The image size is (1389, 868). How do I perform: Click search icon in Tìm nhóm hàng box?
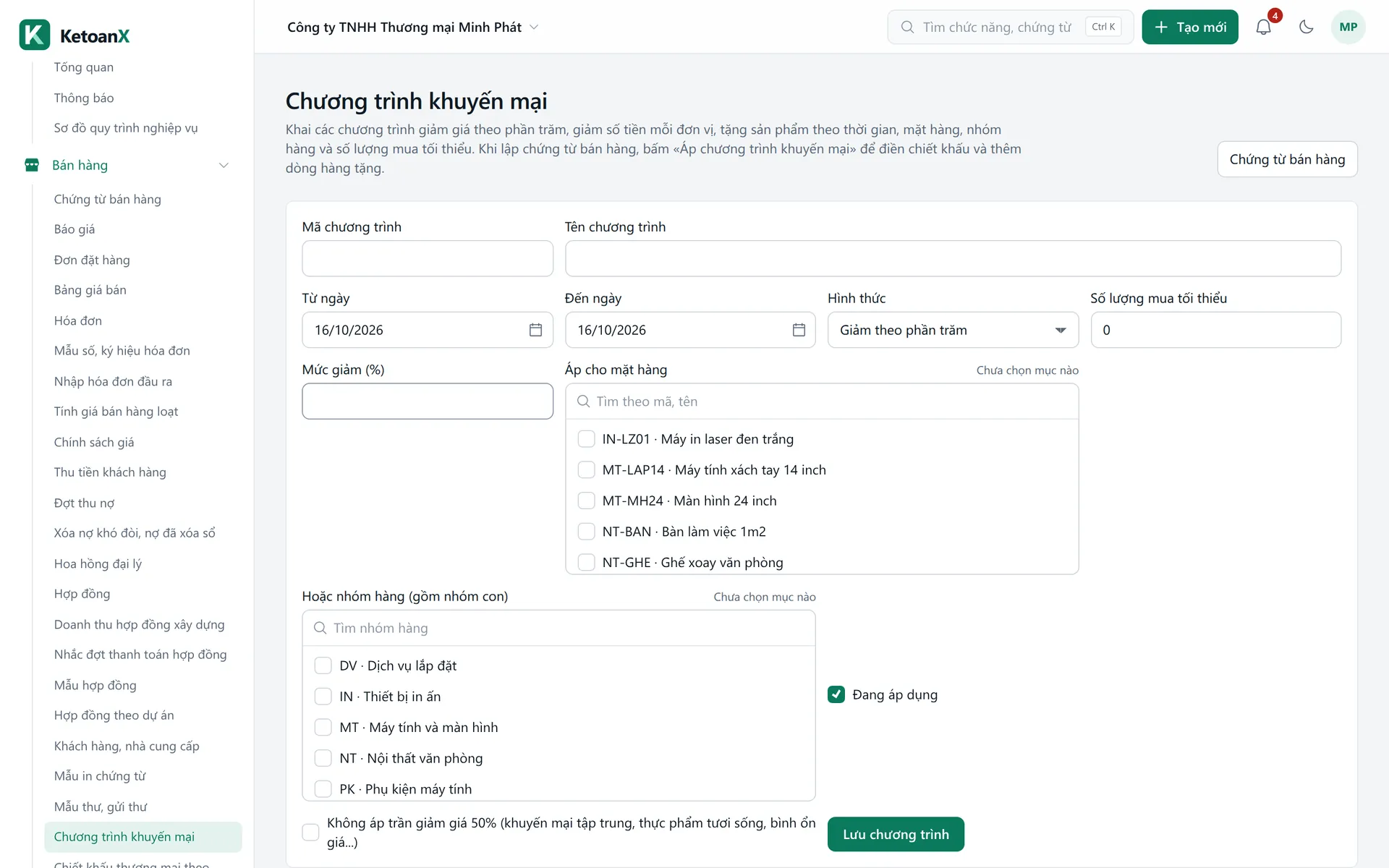tap(320, 628)
